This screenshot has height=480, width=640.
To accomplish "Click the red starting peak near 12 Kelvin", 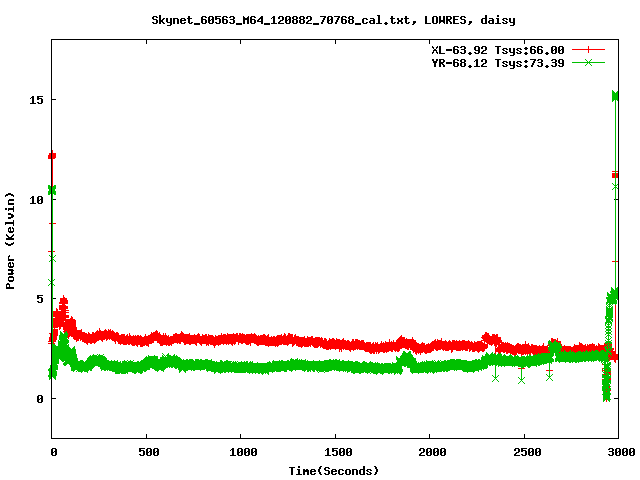I will click(52, 156).
